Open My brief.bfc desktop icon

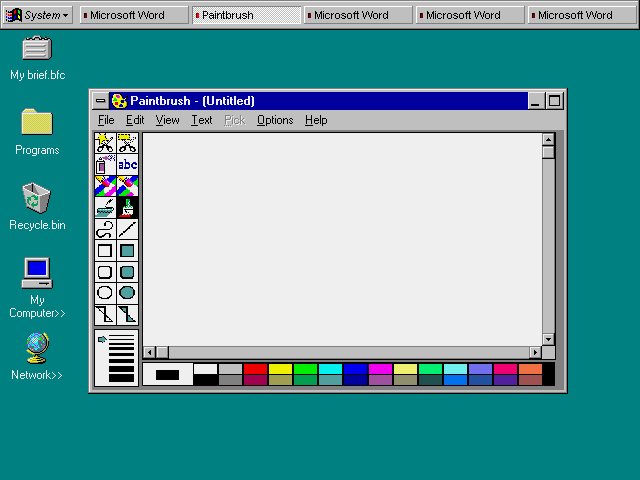(37, 58)
